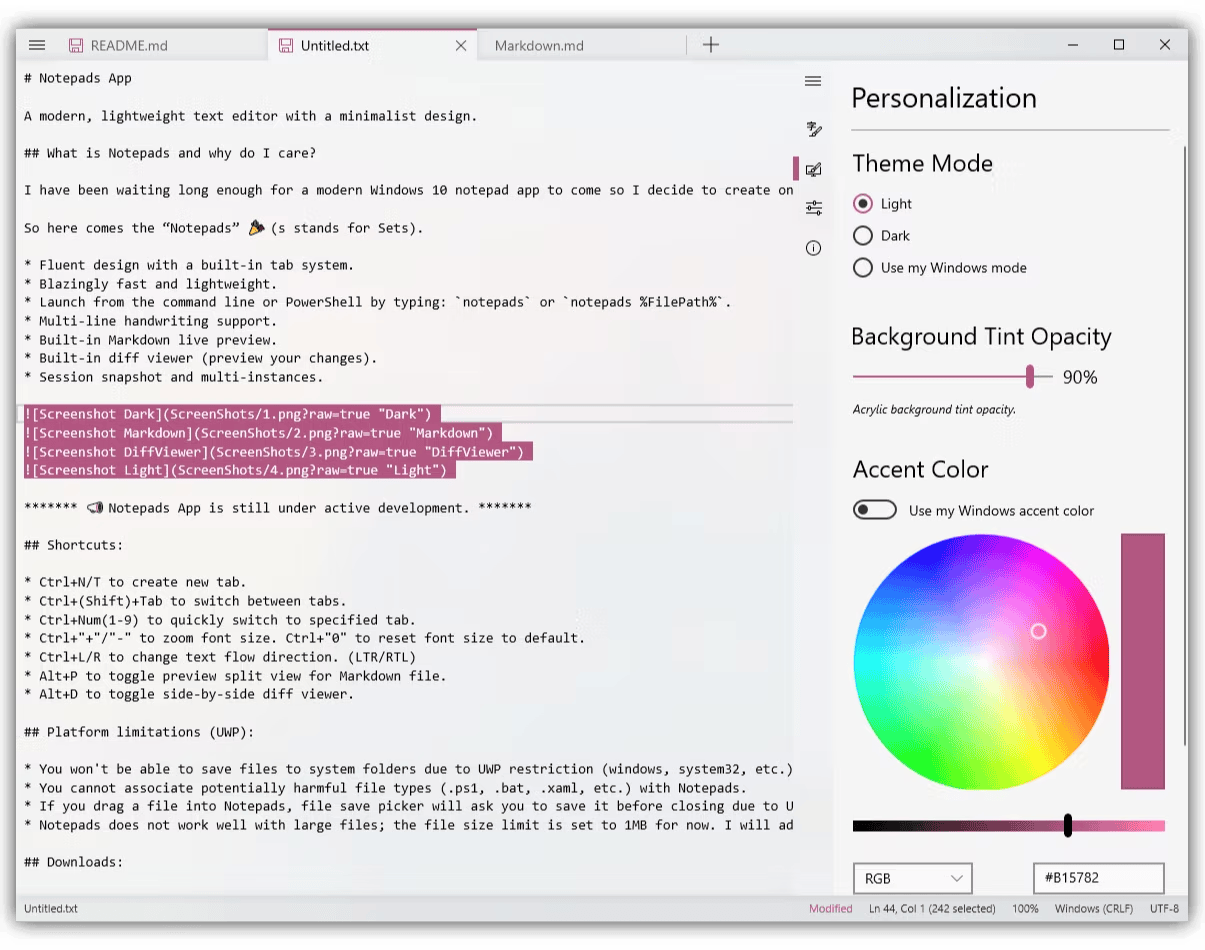Choose Use my Windows mode option

coord(863,268)
